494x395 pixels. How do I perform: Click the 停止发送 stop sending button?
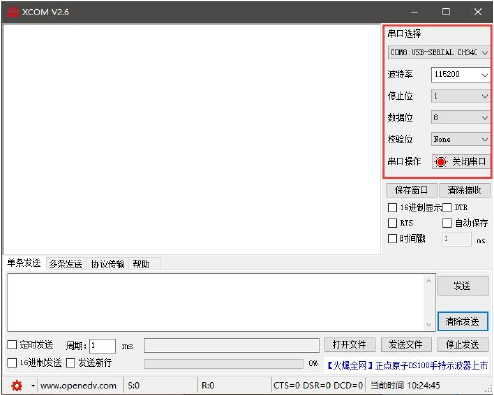463,345
